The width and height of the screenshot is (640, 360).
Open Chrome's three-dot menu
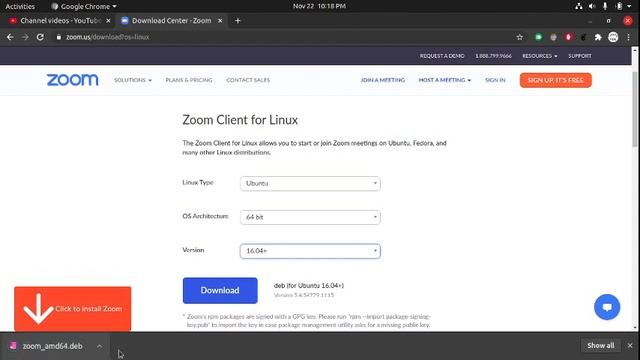(x=629, y=37)
